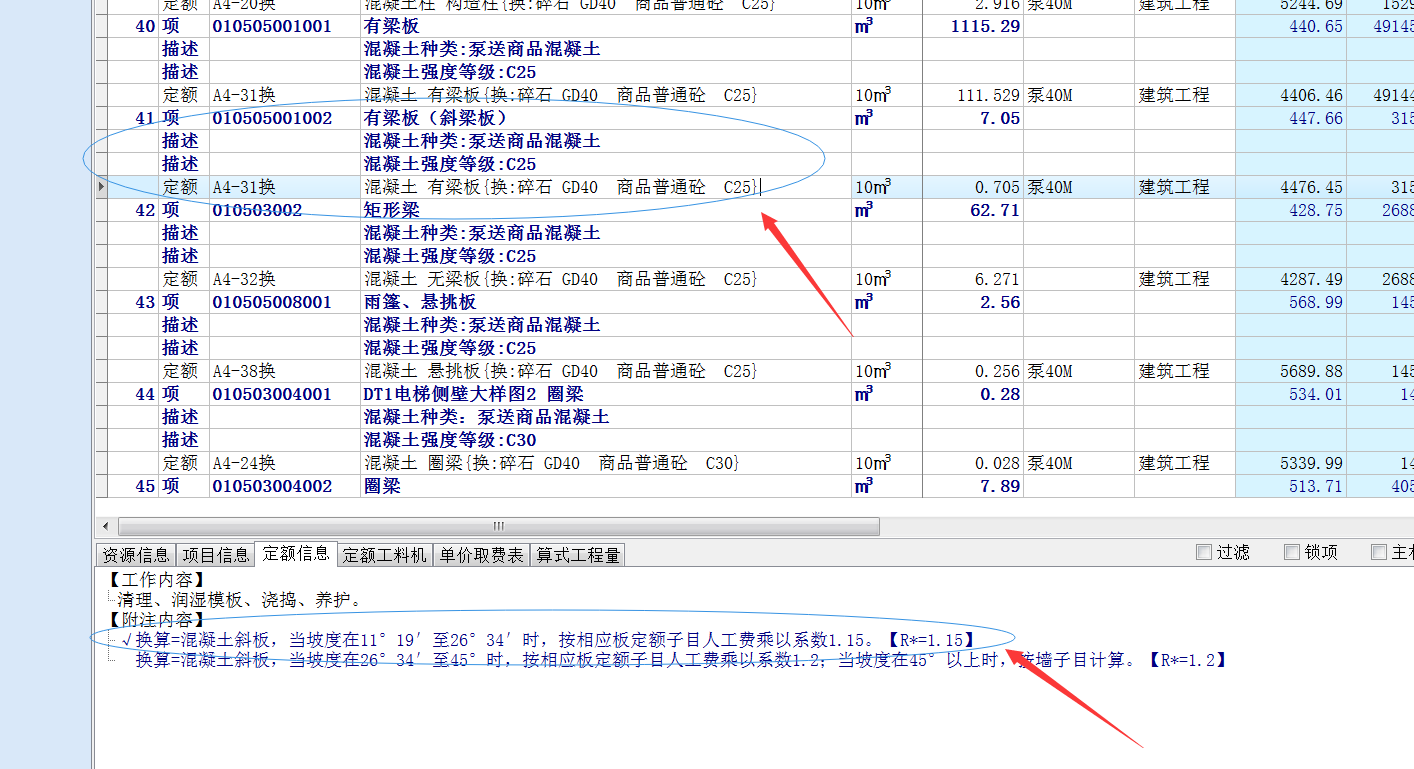Select the 悬挑板 quota description

pos(560,371)
